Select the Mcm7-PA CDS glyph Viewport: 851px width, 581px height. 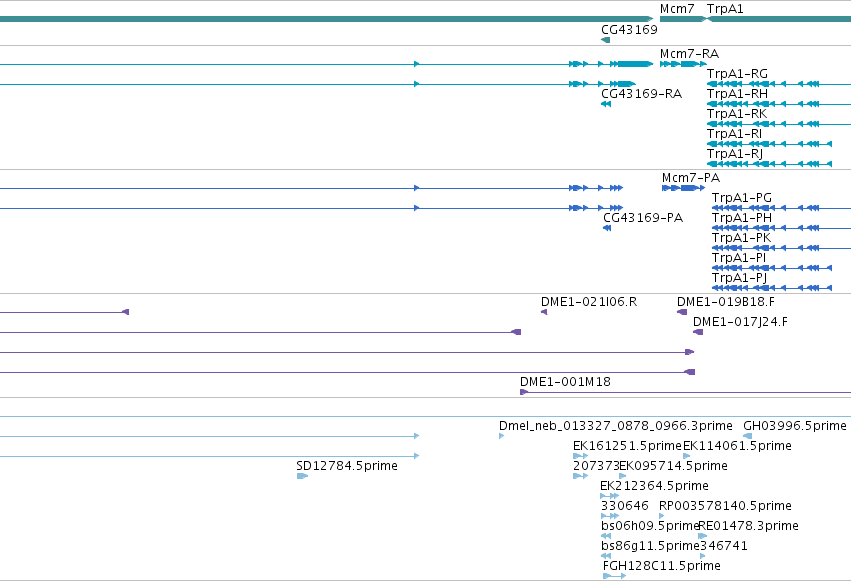tap(683, 188)
